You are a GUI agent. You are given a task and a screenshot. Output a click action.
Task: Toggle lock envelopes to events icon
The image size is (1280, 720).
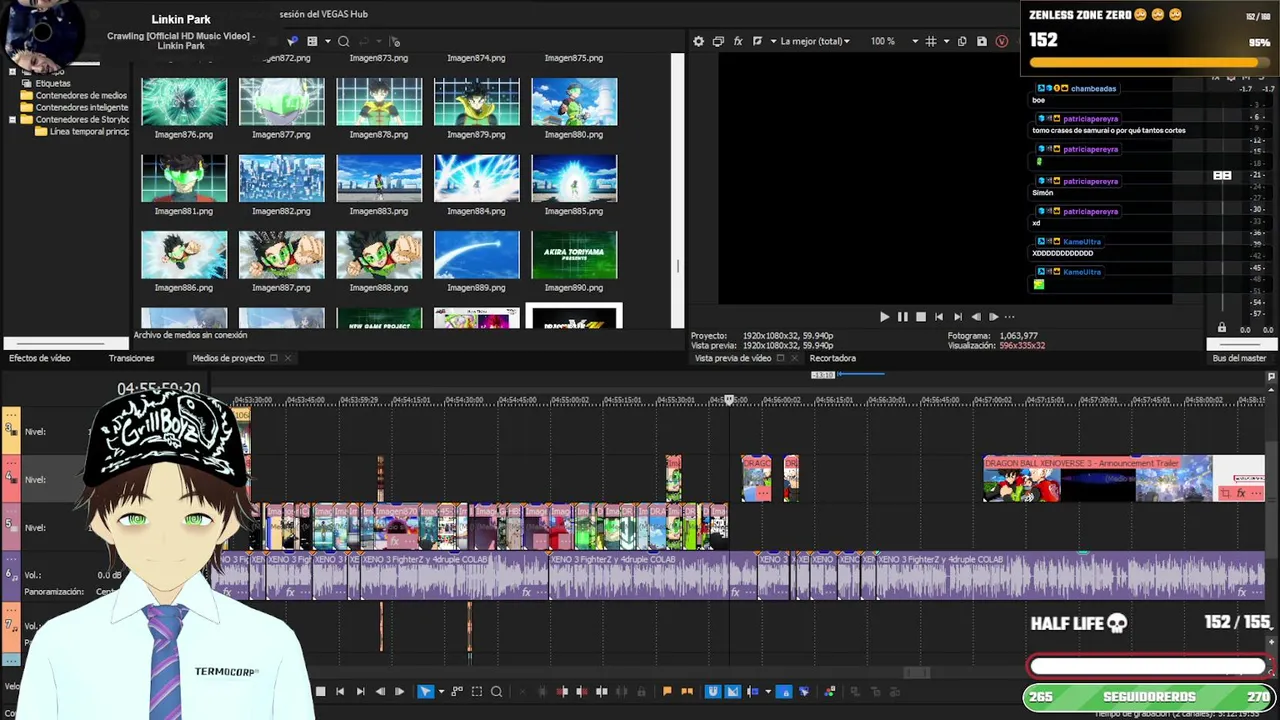point(784,691)
